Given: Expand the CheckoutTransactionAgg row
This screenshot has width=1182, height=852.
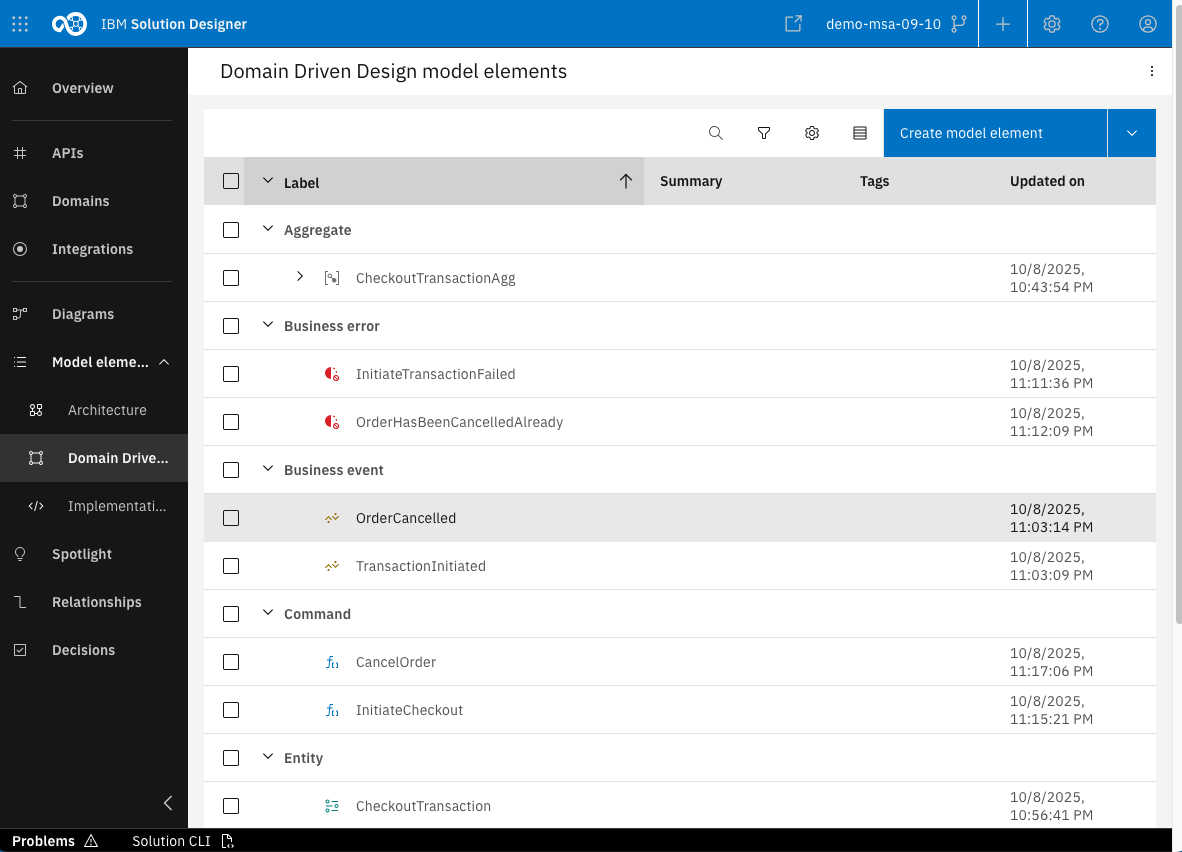Looking at the screenshot, I should pyautogui.click(x=300, y=277).
